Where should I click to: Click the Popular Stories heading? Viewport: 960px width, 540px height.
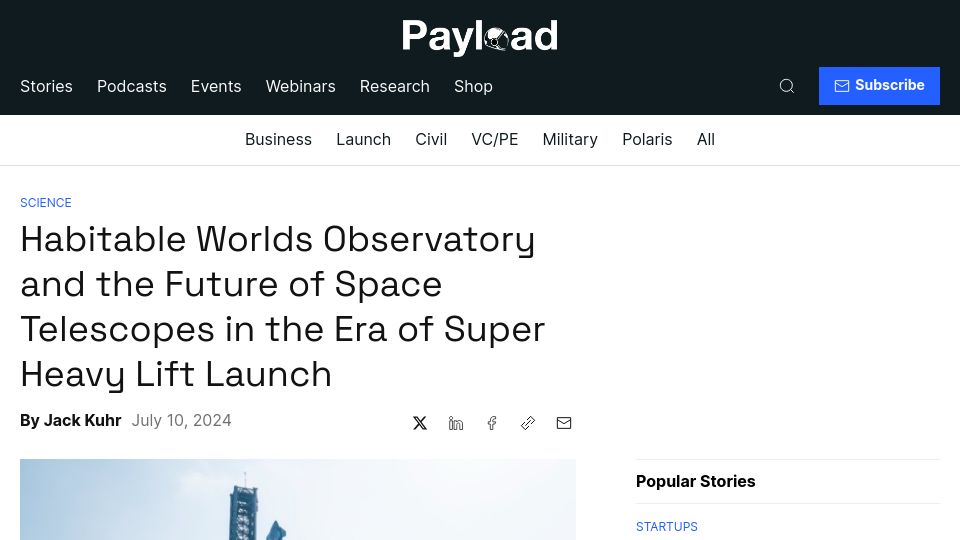click(x=696, y=481)
